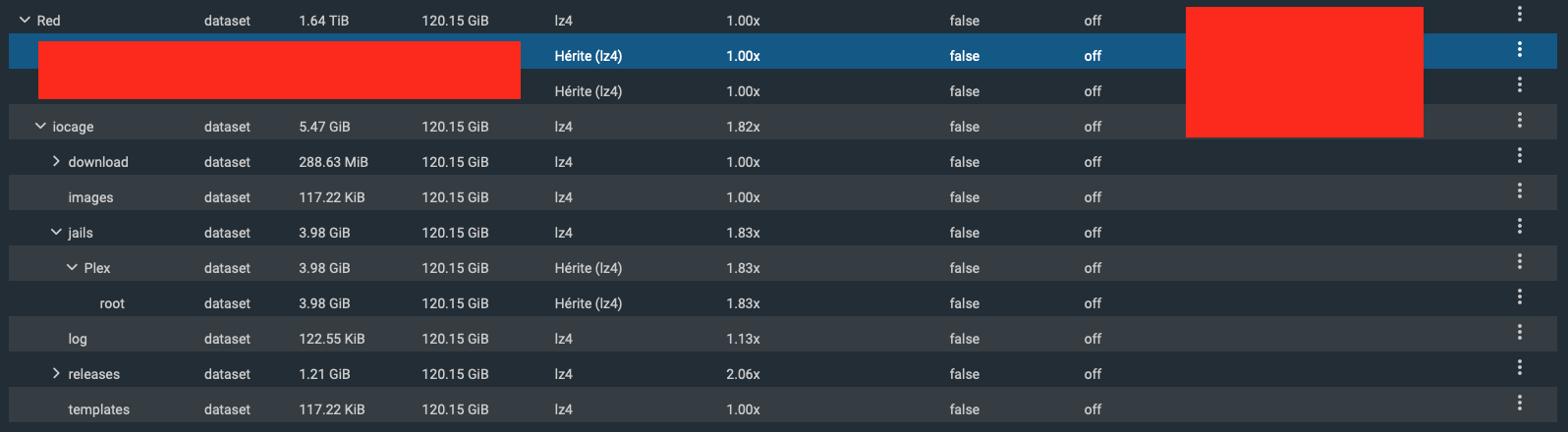Open the three-dot menu for releases dataset
This screenshot has height=432, width=1568.
click(x=1519, y=367)
